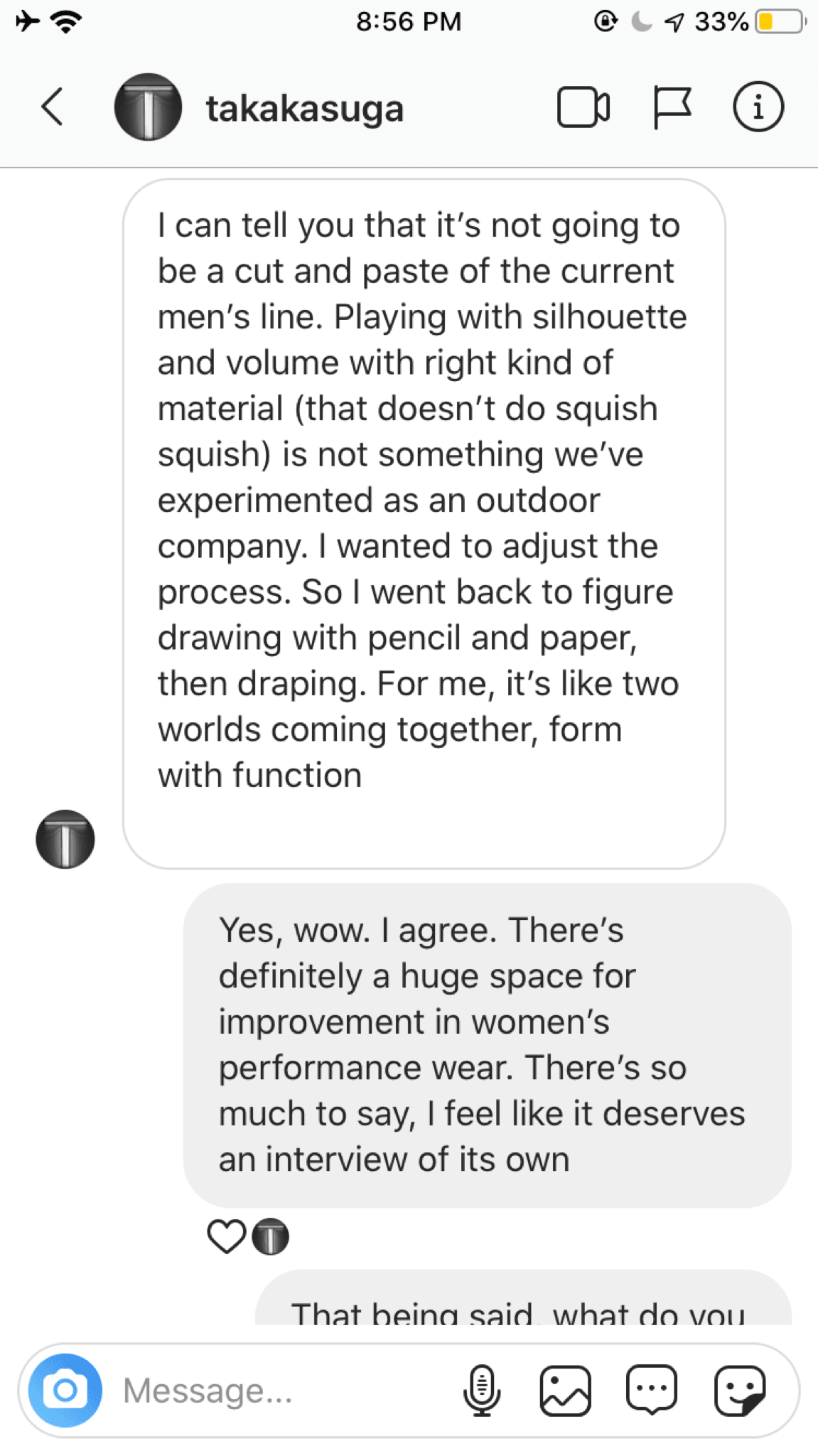Open the sticker picker
This screenshot has width=818, height=1456.
point(739,1390)
